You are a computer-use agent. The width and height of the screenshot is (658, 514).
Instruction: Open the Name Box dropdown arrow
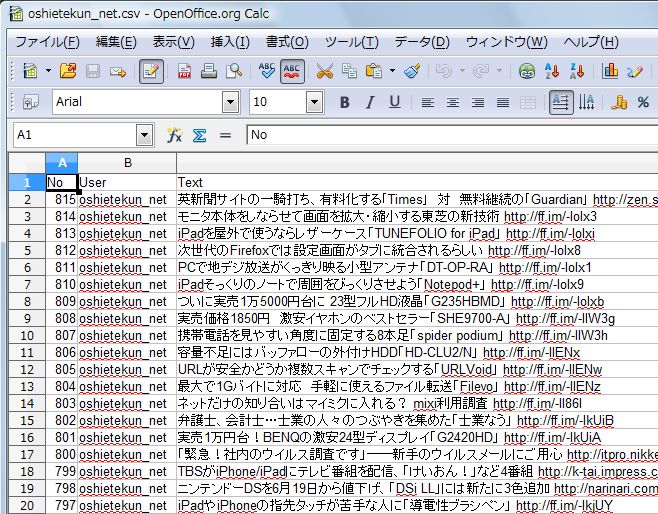144,135
